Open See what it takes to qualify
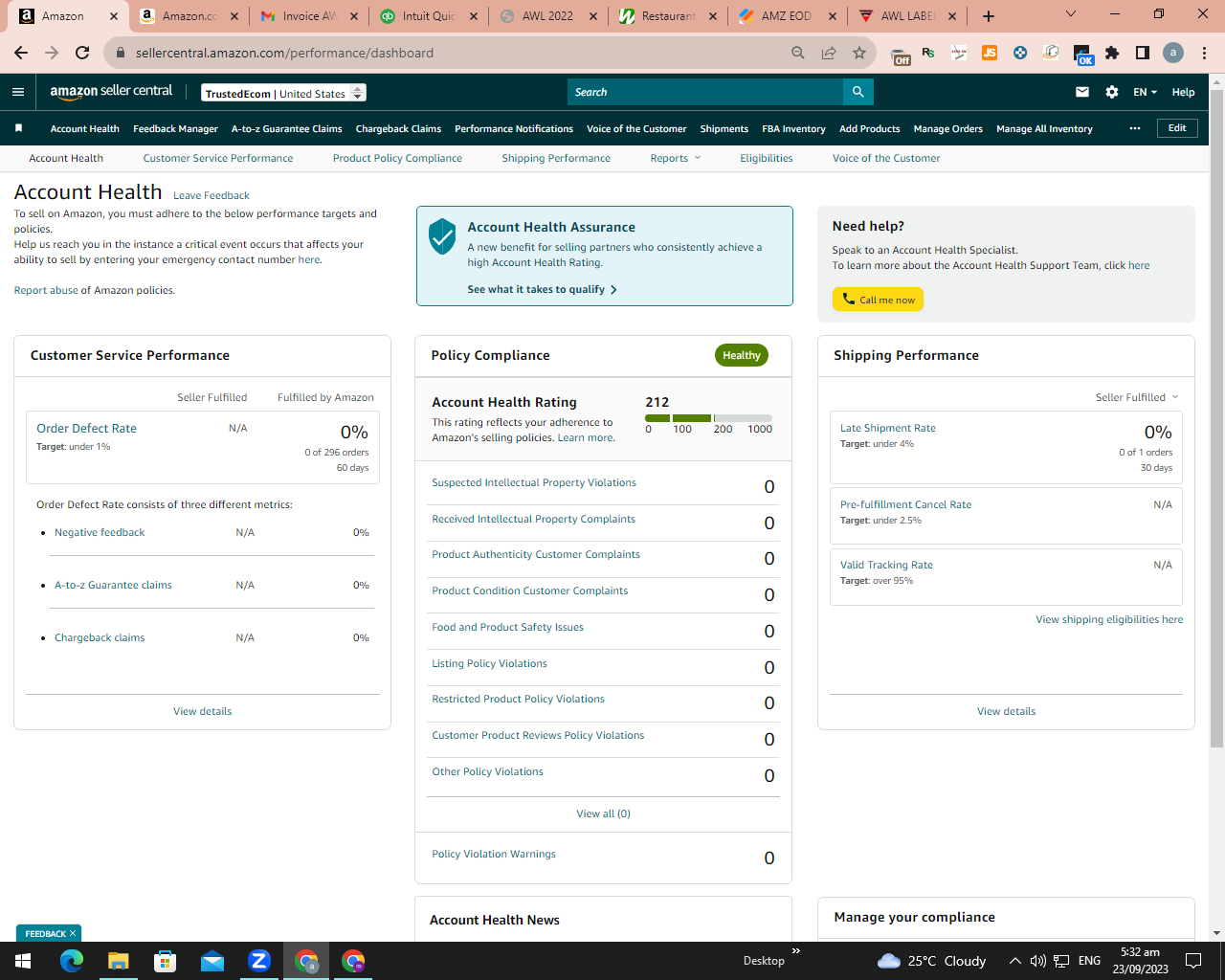Screen dimensions: 1225x980 [542, 289]
